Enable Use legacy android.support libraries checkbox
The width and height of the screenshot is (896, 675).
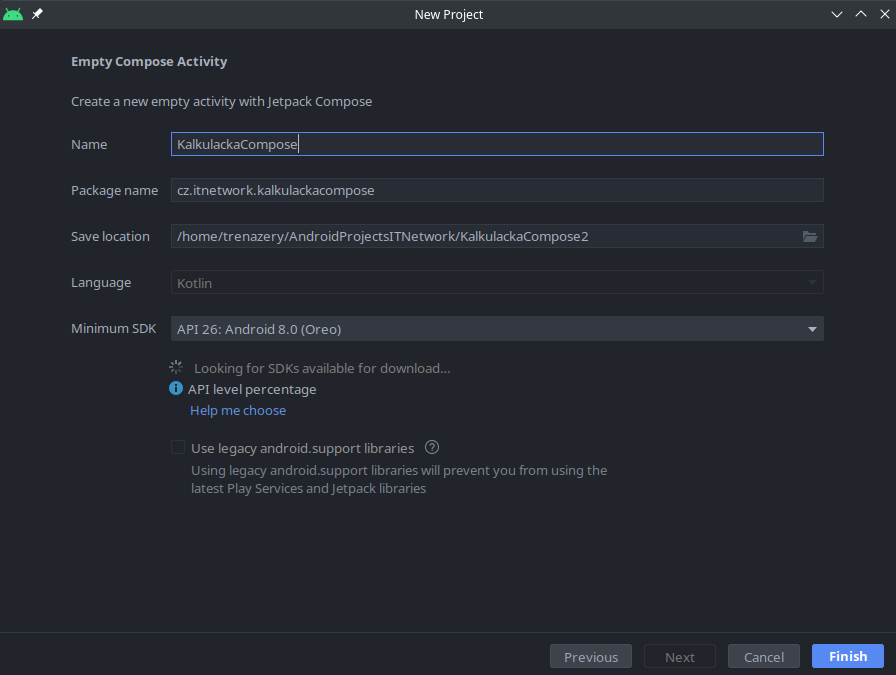(178, 448)
